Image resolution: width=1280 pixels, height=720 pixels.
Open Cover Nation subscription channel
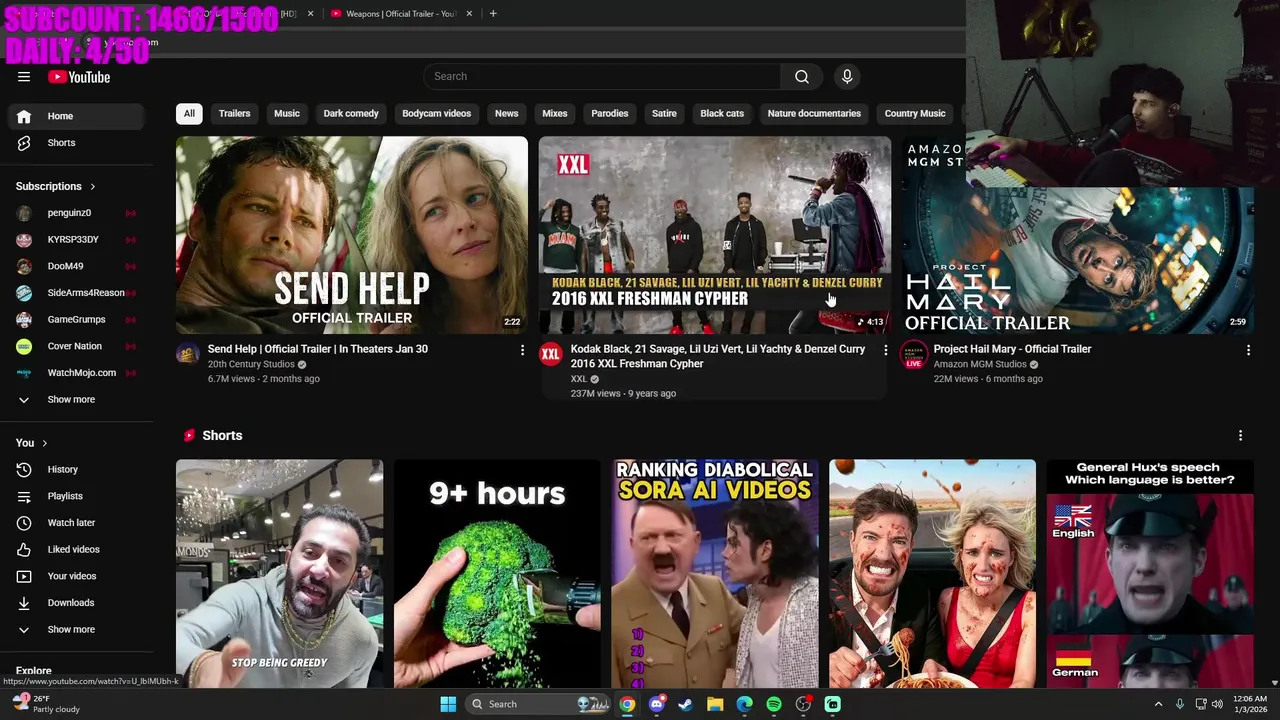(x=76, y=346)
